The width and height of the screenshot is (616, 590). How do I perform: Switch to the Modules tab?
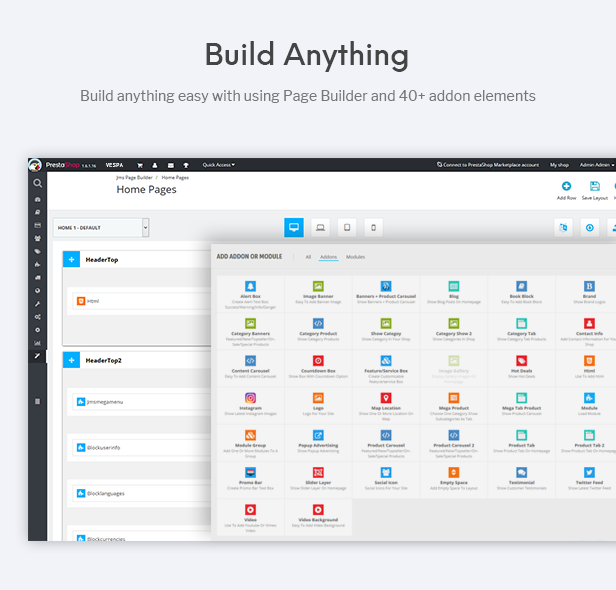pos(356,257)
